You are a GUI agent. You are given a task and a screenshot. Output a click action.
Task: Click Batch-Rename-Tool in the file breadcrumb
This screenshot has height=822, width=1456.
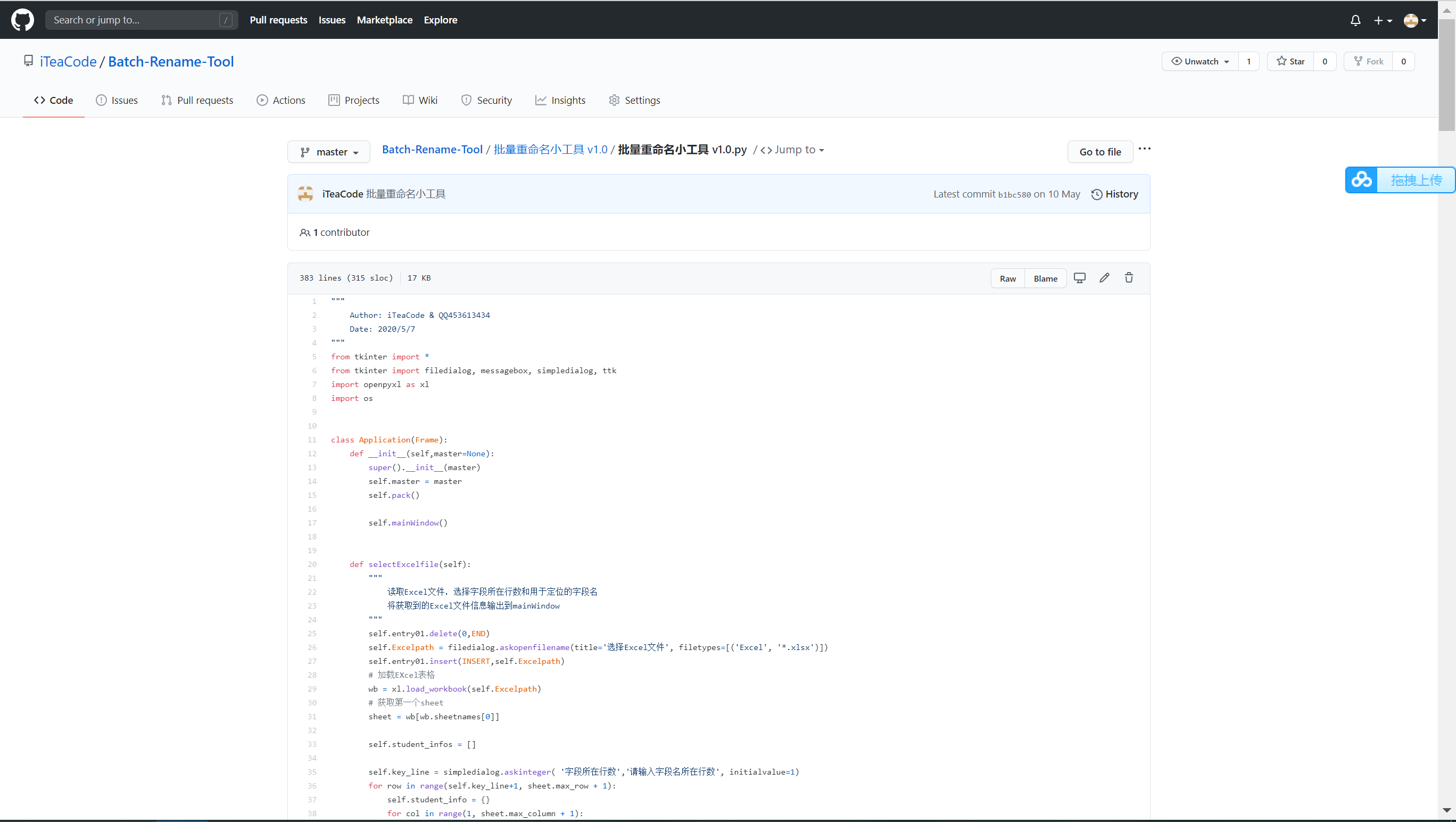[x=433, y=149]
